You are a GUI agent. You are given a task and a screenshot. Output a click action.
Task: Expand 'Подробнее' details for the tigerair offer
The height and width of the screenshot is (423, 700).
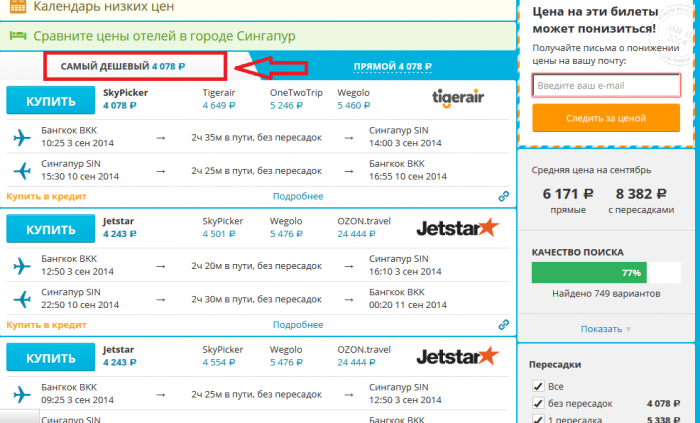298,196
